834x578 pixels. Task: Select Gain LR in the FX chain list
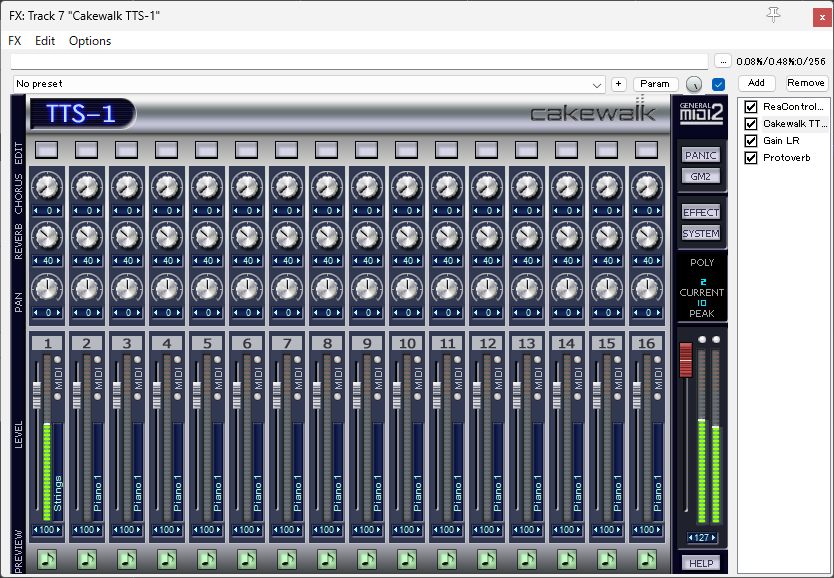click(x=781, y=141)
